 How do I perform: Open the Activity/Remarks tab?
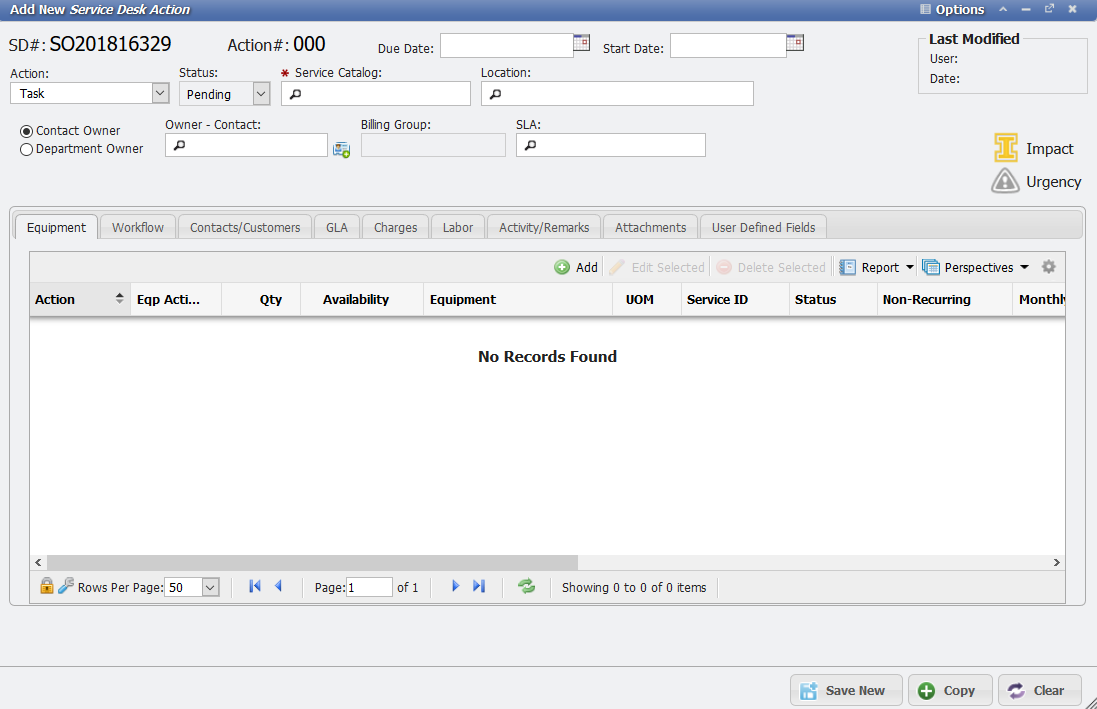click(x=544, y=227)
